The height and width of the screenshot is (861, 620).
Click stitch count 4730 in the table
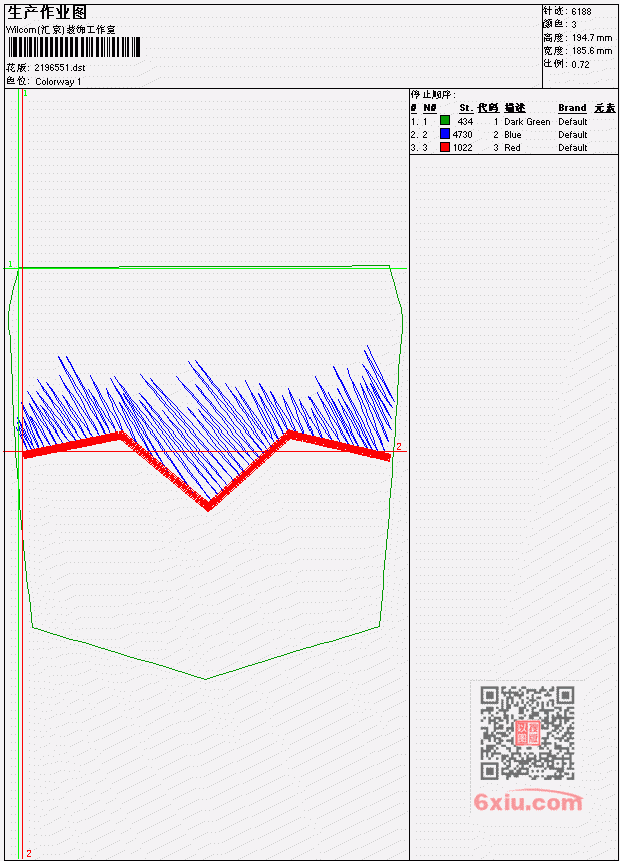pos(462,135)
